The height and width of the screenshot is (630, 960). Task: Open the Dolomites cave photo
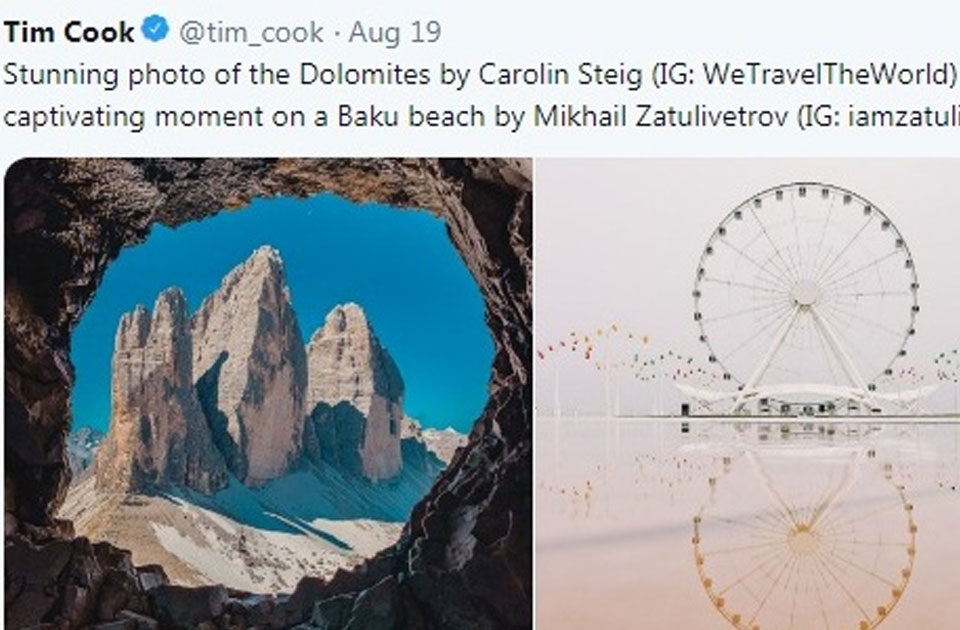click(268, 394)
